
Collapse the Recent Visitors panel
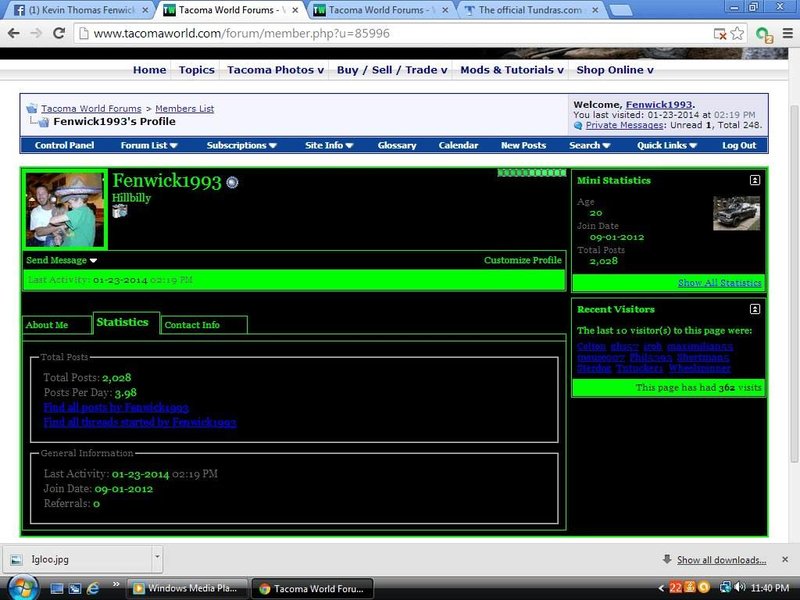click(x=755, y=309)
